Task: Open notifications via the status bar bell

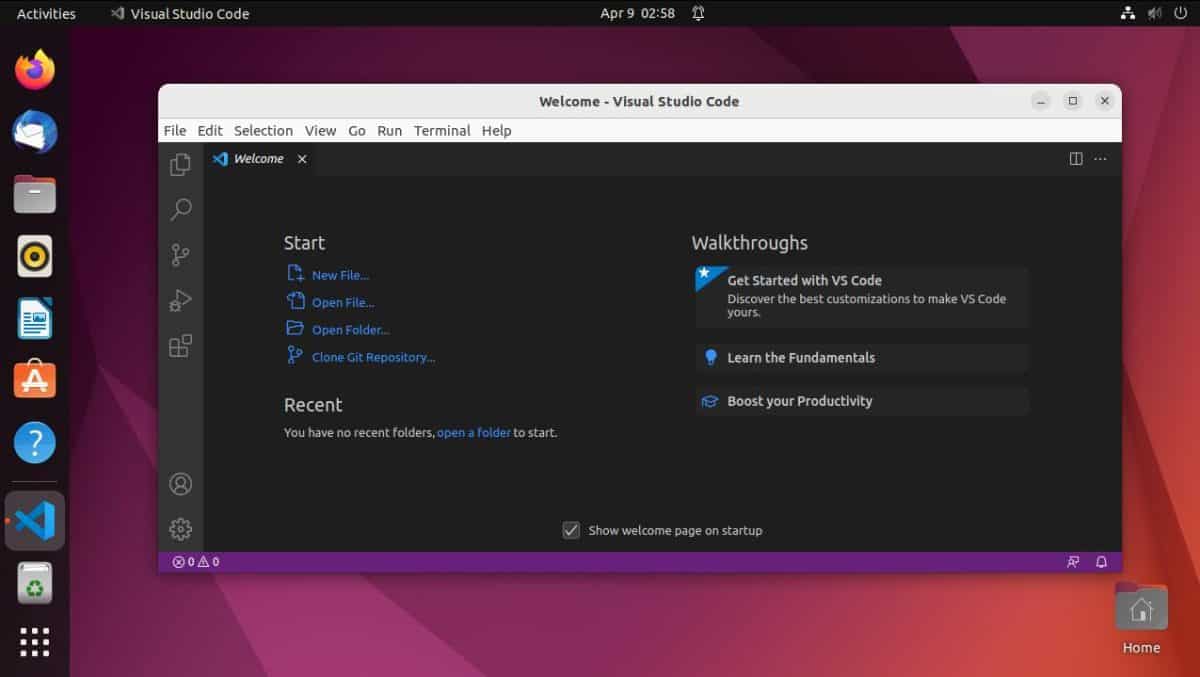Action: tap(1101, 561)
